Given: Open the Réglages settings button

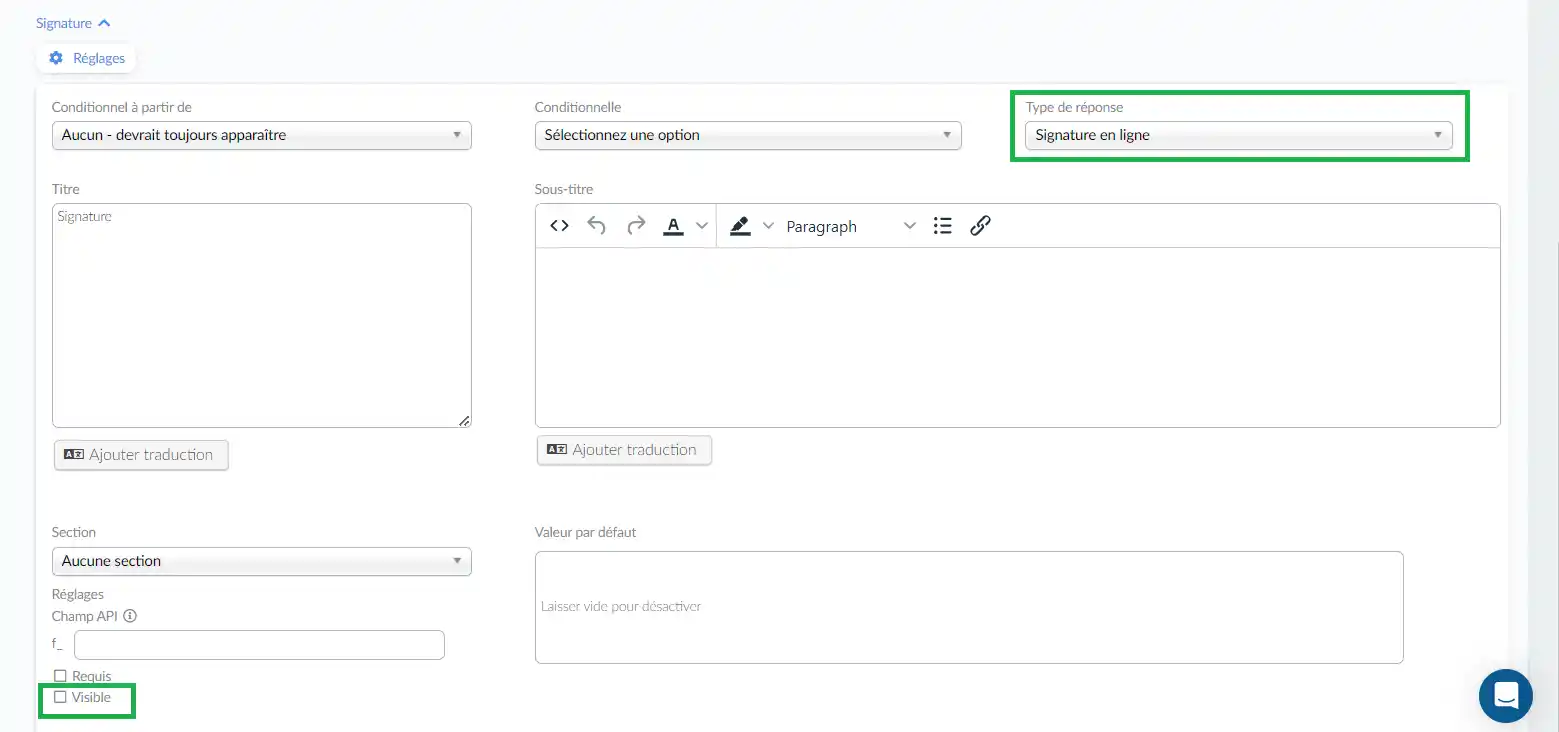Looking at the screenshot, I should coord(87,58).
